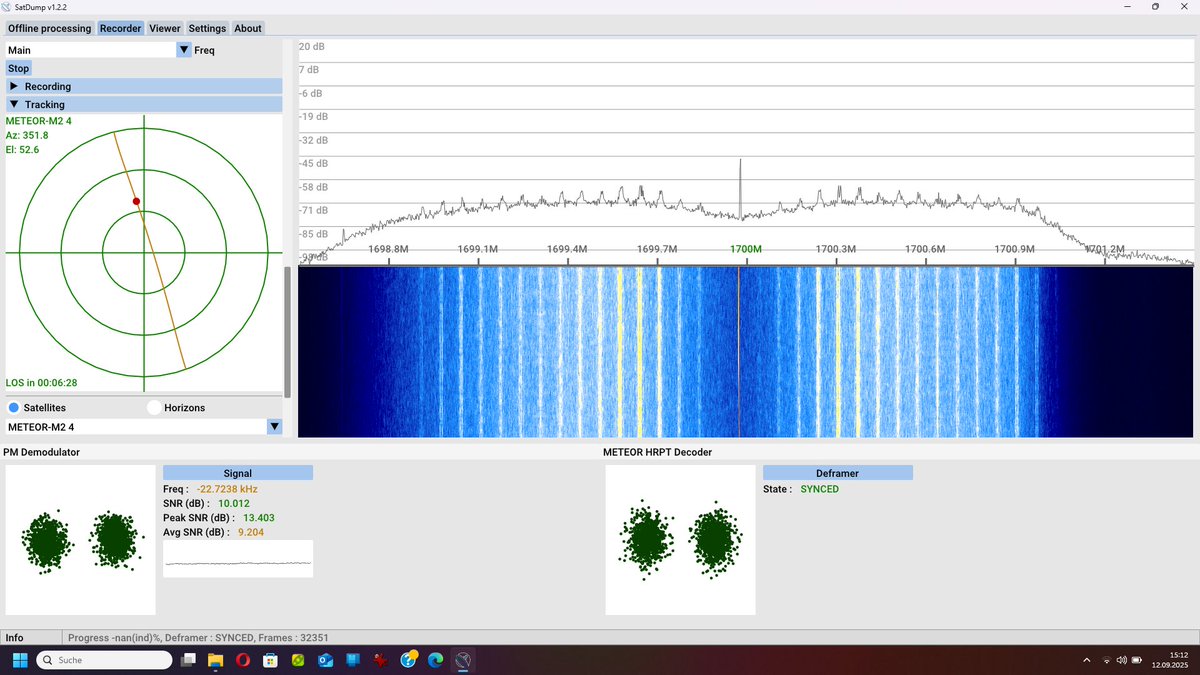
Task: Click the battery status icon
Action: 1137,660
